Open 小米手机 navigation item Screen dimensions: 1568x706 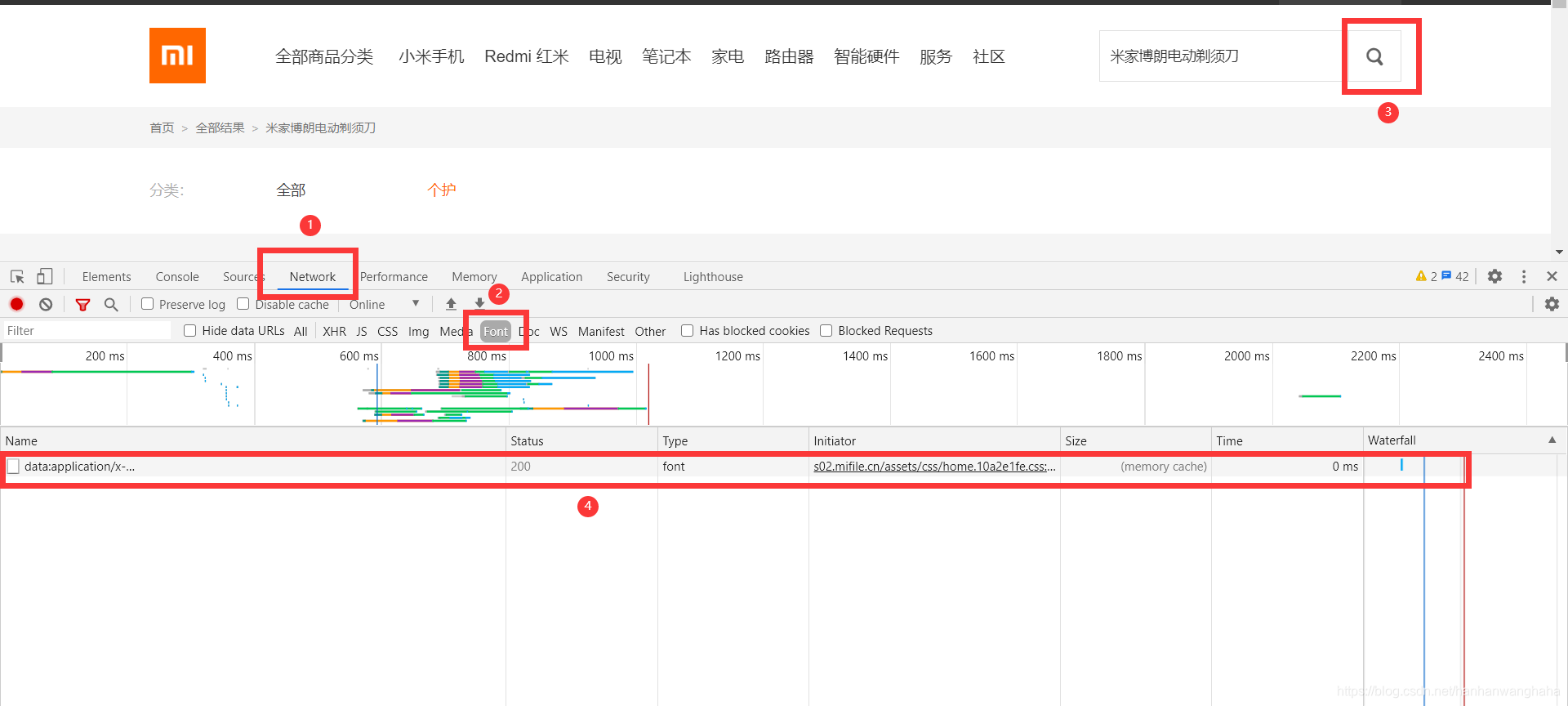click(x=431, y=56)
